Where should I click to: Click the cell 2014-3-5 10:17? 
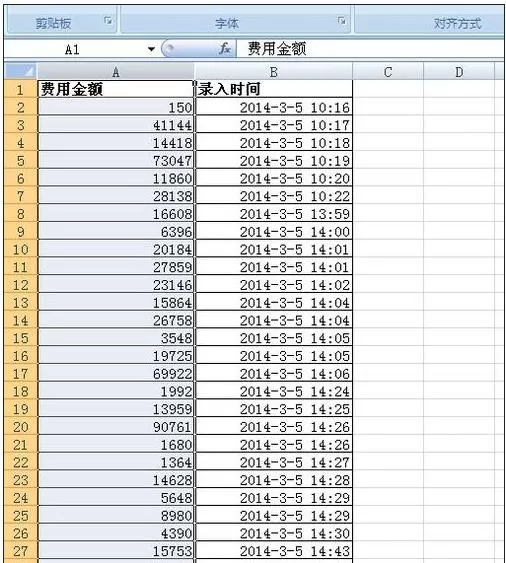click(274, 125)
